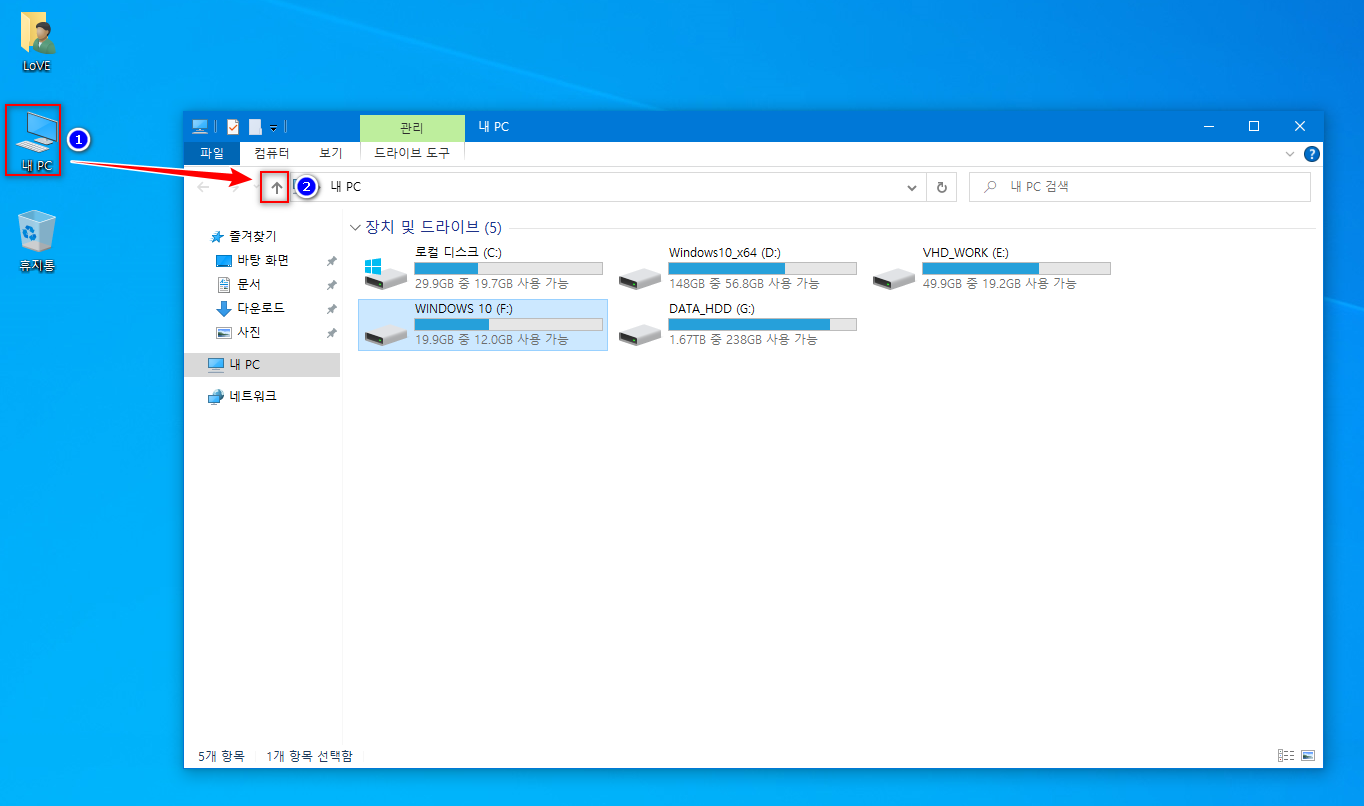Open Customize Quick Access Toolbar dropdown
This screenshot has width=1364, height=806.
[x=273, y=128]
